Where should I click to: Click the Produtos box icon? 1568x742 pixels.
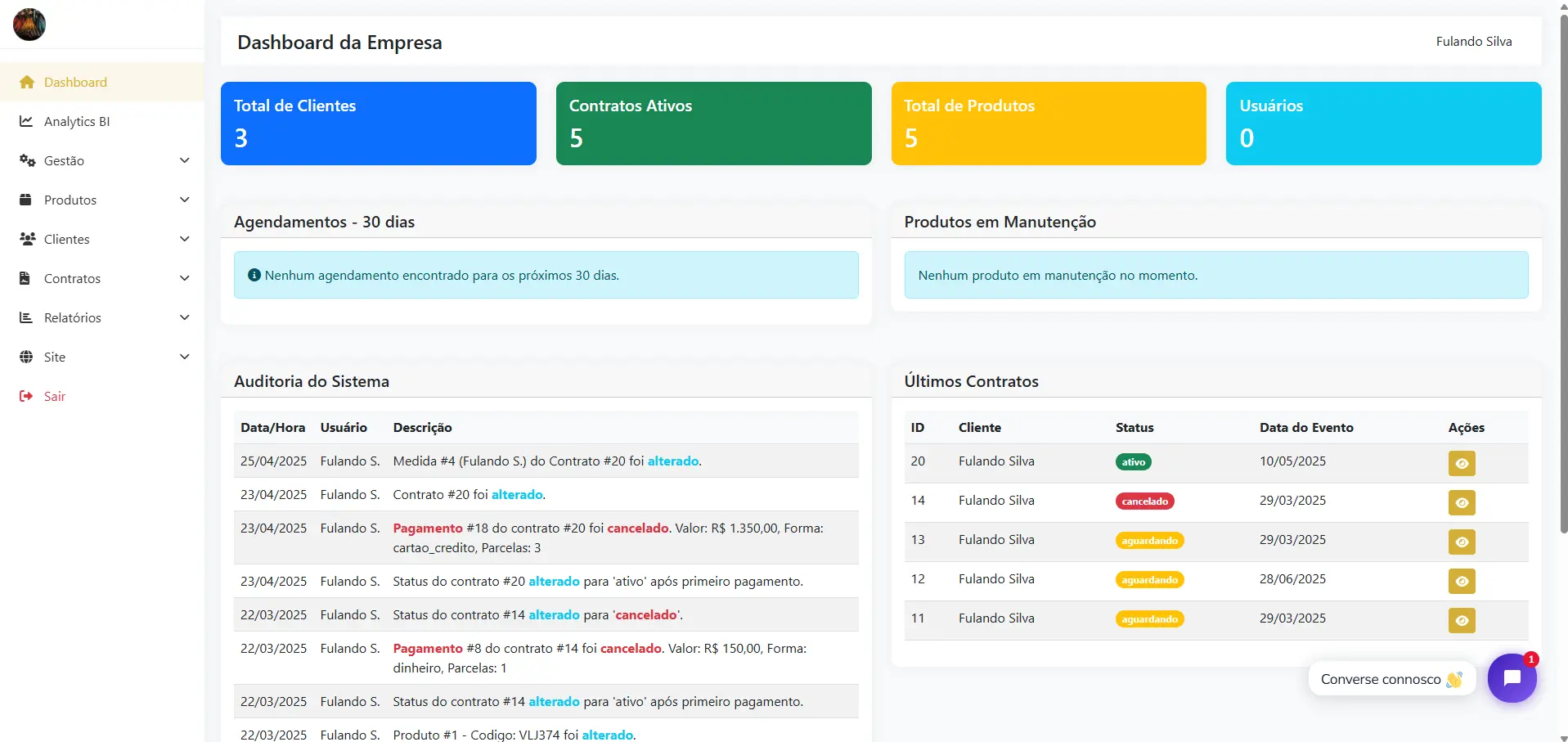click(x=25, y=200)
